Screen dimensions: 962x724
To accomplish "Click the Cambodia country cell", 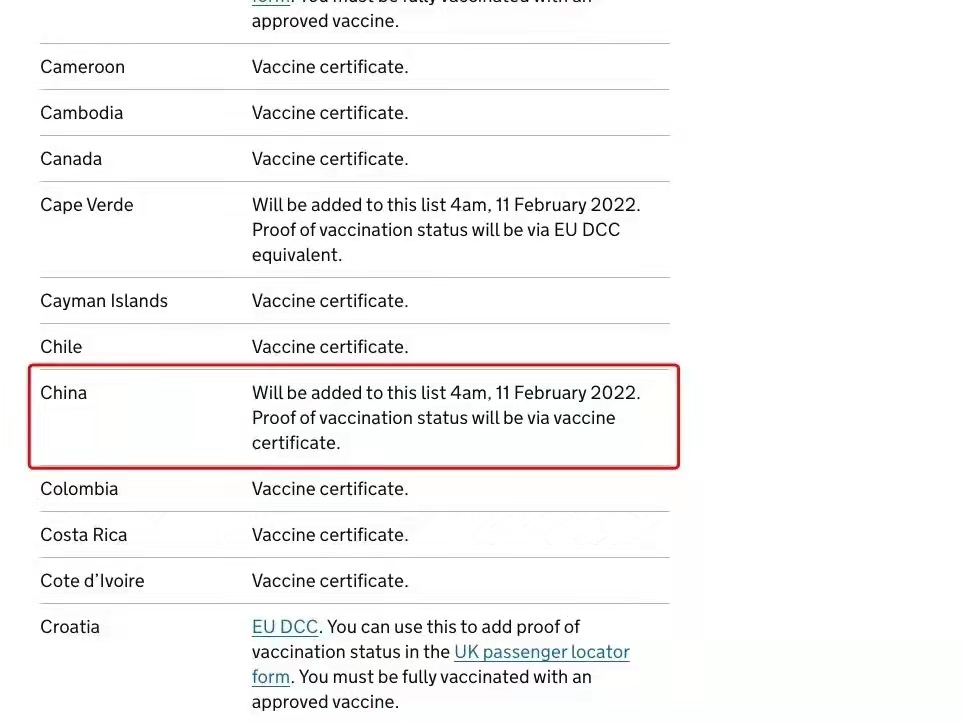I will pos(82,113).
